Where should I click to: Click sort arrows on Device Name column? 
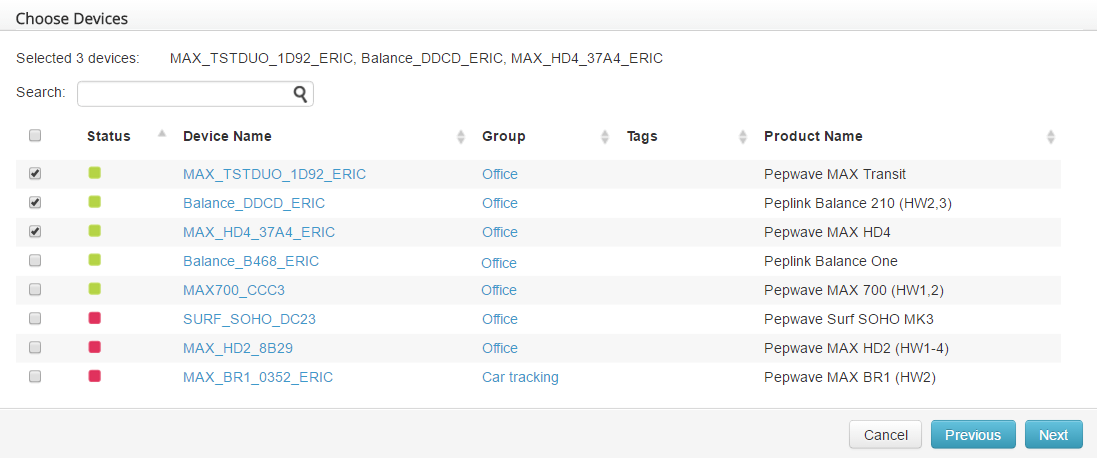[461, 137]
